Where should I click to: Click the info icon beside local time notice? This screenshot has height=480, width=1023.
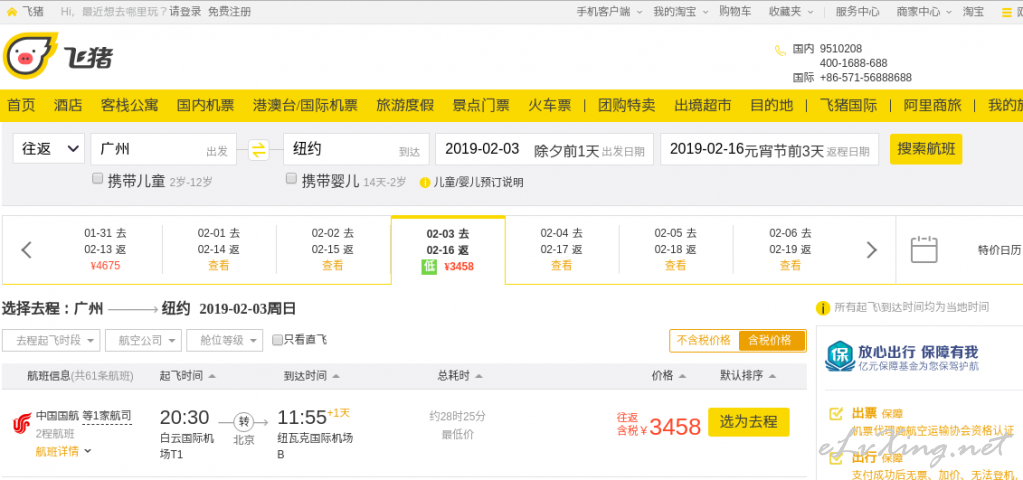click(x=823, y=308)
